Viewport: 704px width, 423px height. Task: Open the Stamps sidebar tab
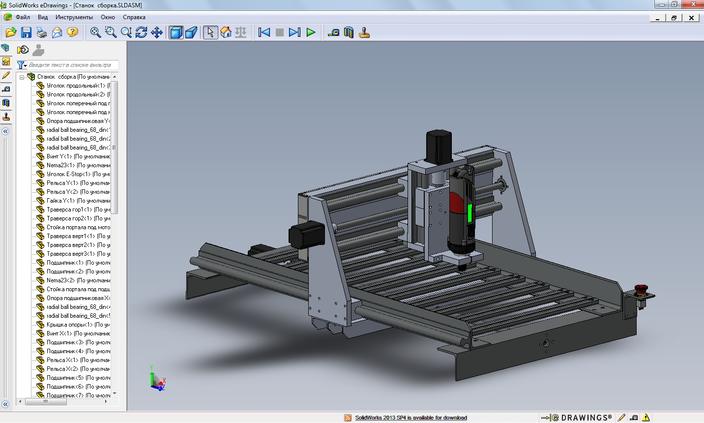(x=6, y=117)
